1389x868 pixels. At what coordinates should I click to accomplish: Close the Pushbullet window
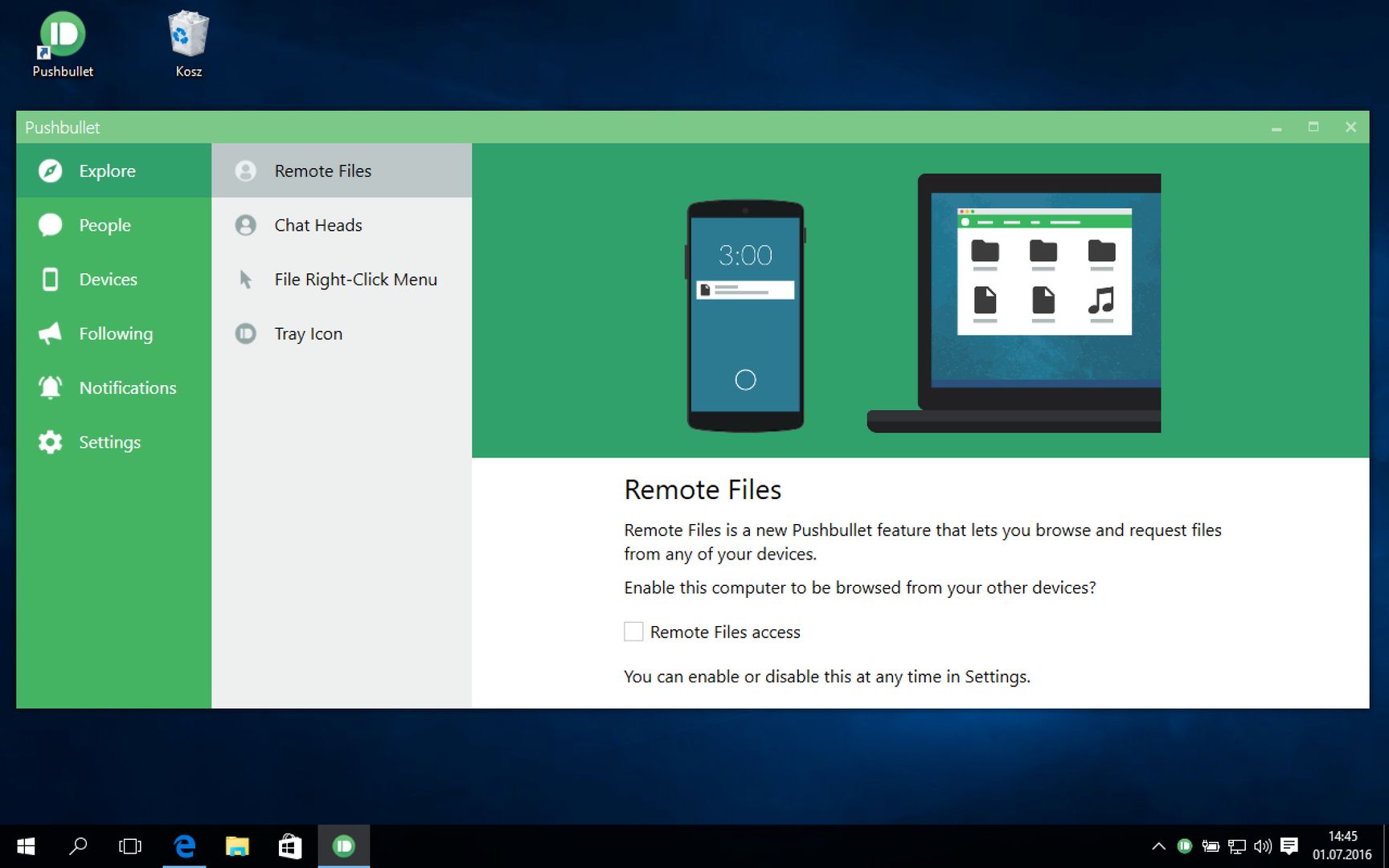(x=1350, y=127)
